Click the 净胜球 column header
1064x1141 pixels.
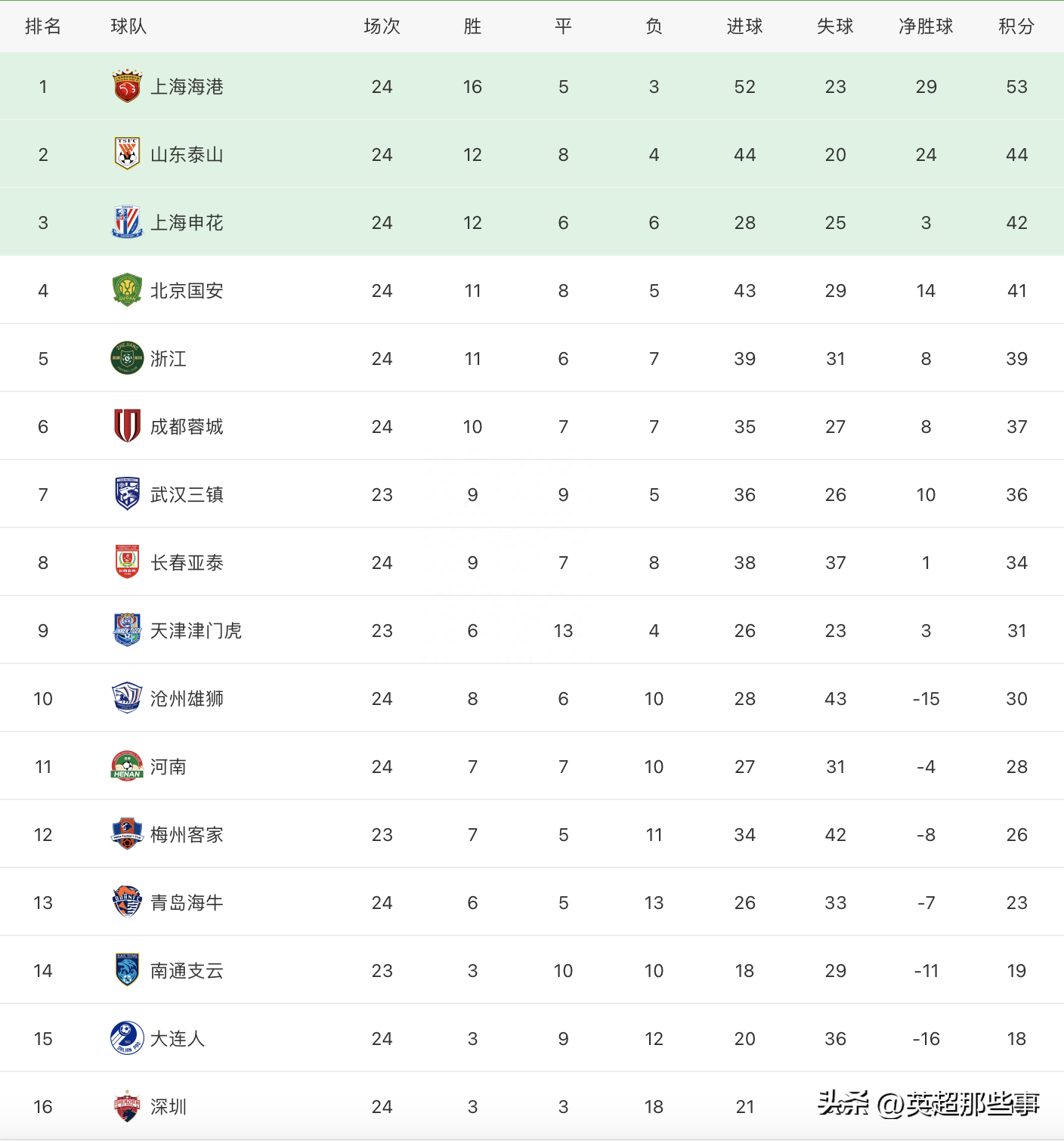926,26
